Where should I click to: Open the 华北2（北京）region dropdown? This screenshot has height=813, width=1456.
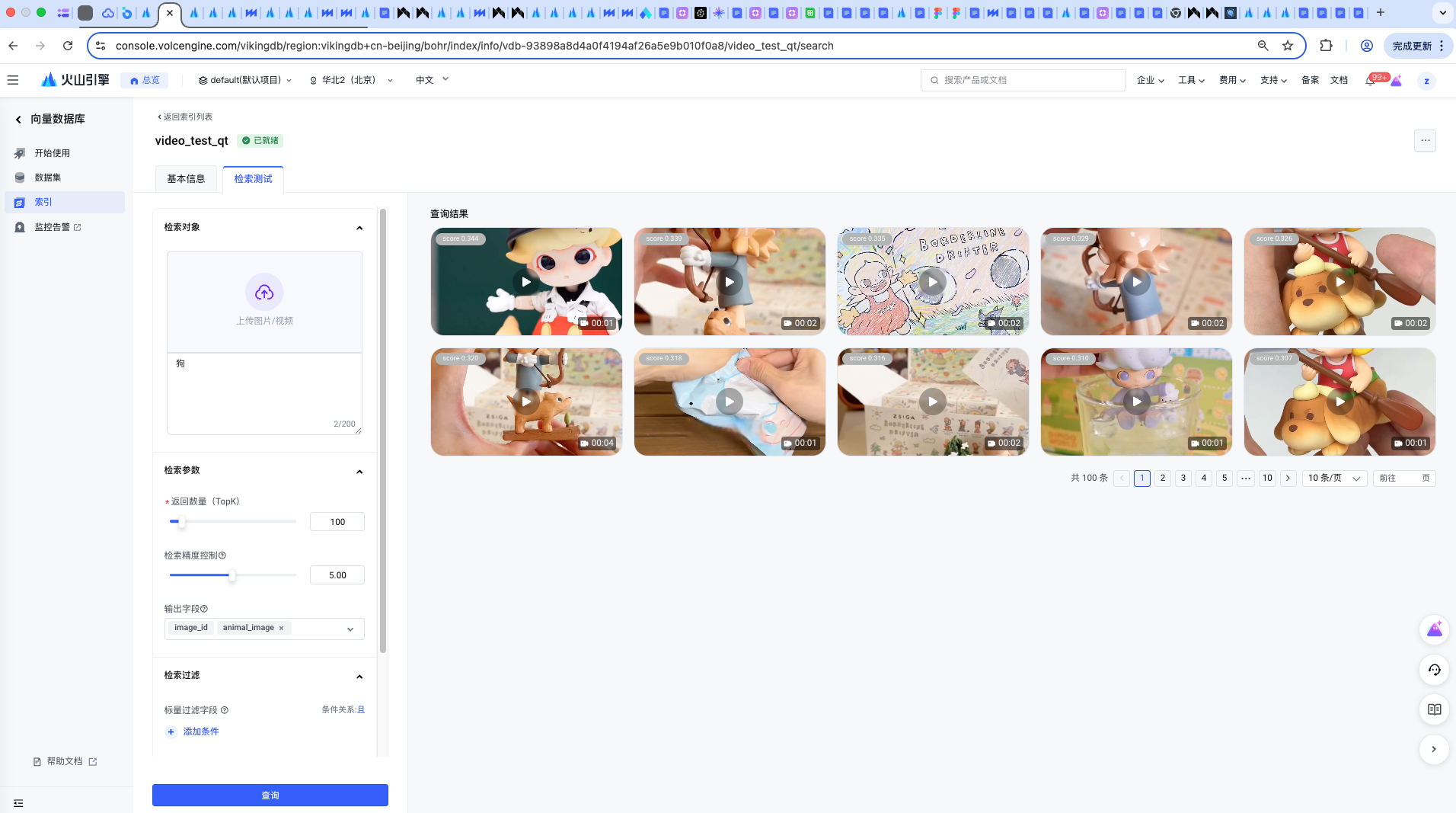351,80
